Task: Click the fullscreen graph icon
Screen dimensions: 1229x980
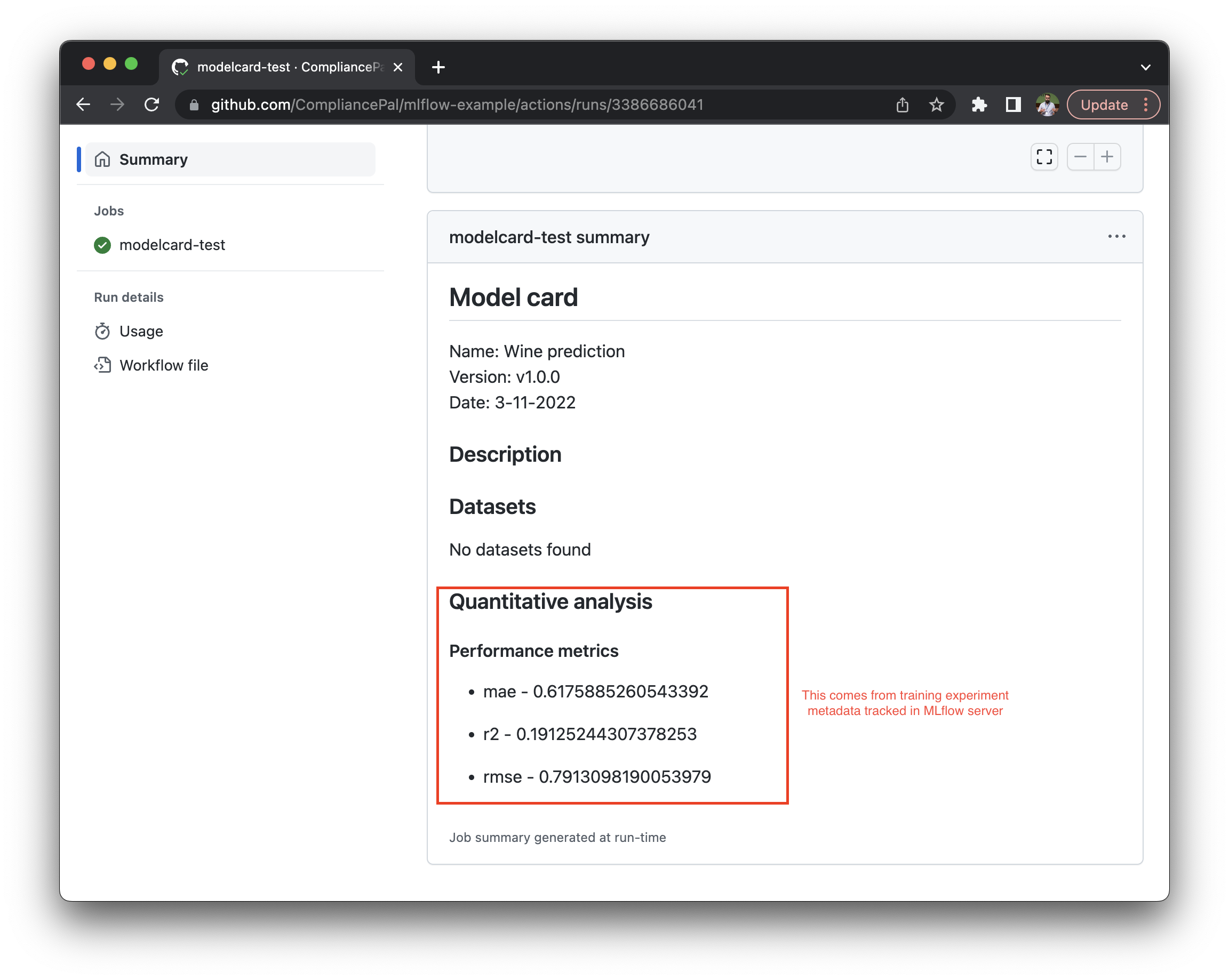Action: point(1044,157)
